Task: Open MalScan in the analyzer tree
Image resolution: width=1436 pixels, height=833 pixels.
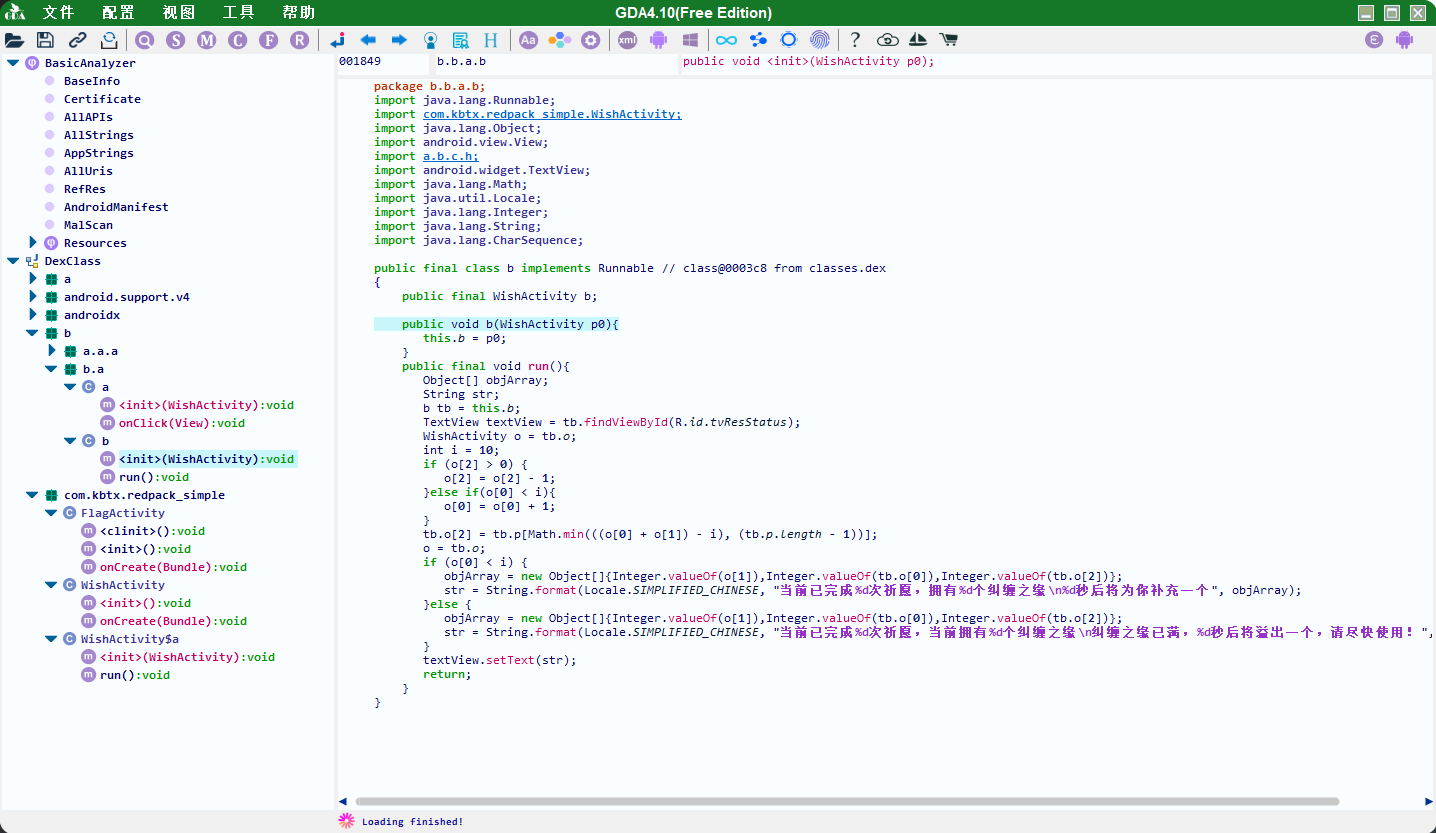Action: [x=88, y=225]
